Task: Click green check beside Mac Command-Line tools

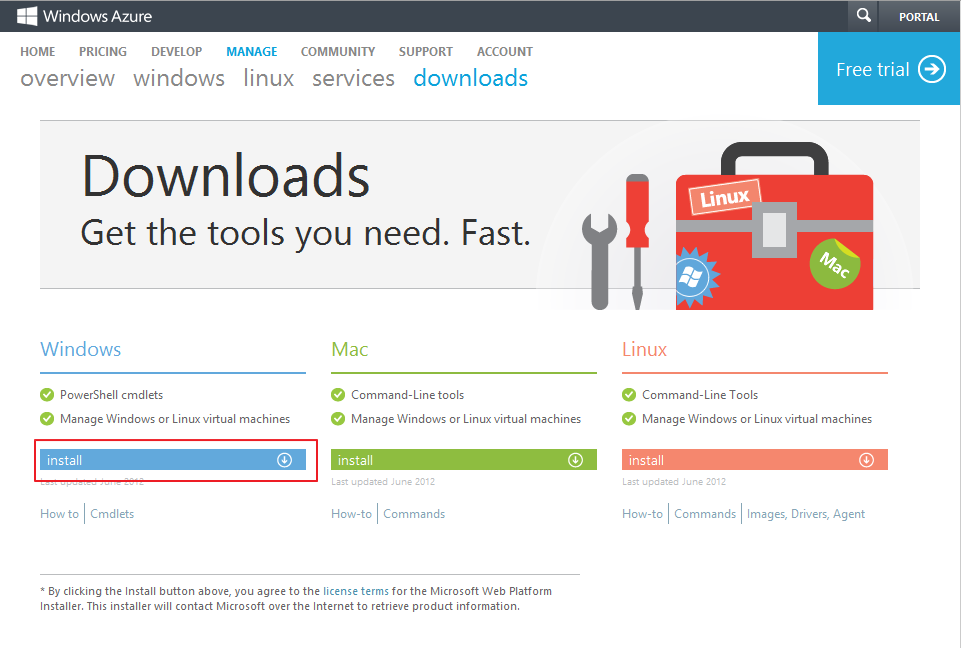Action: [338, 395]
